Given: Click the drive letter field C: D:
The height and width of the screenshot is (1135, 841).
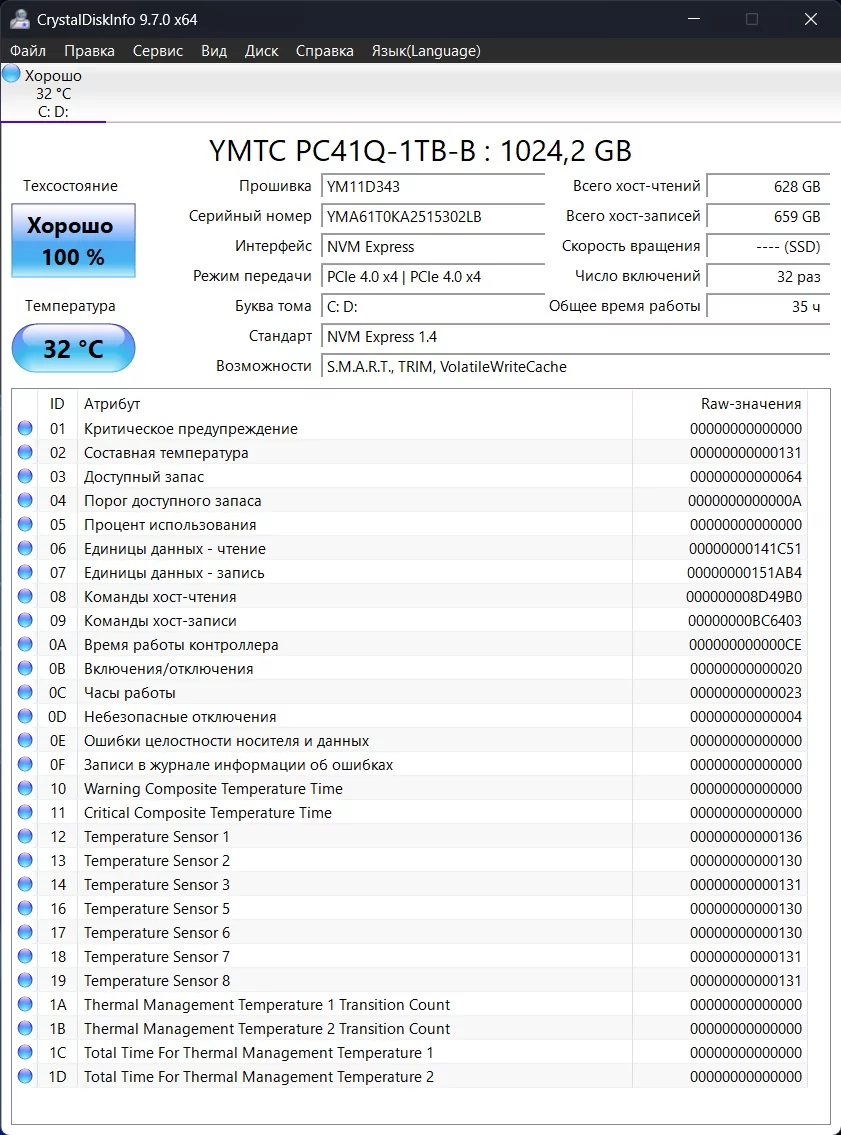Looking at the screenshot, I should (432, 306).
